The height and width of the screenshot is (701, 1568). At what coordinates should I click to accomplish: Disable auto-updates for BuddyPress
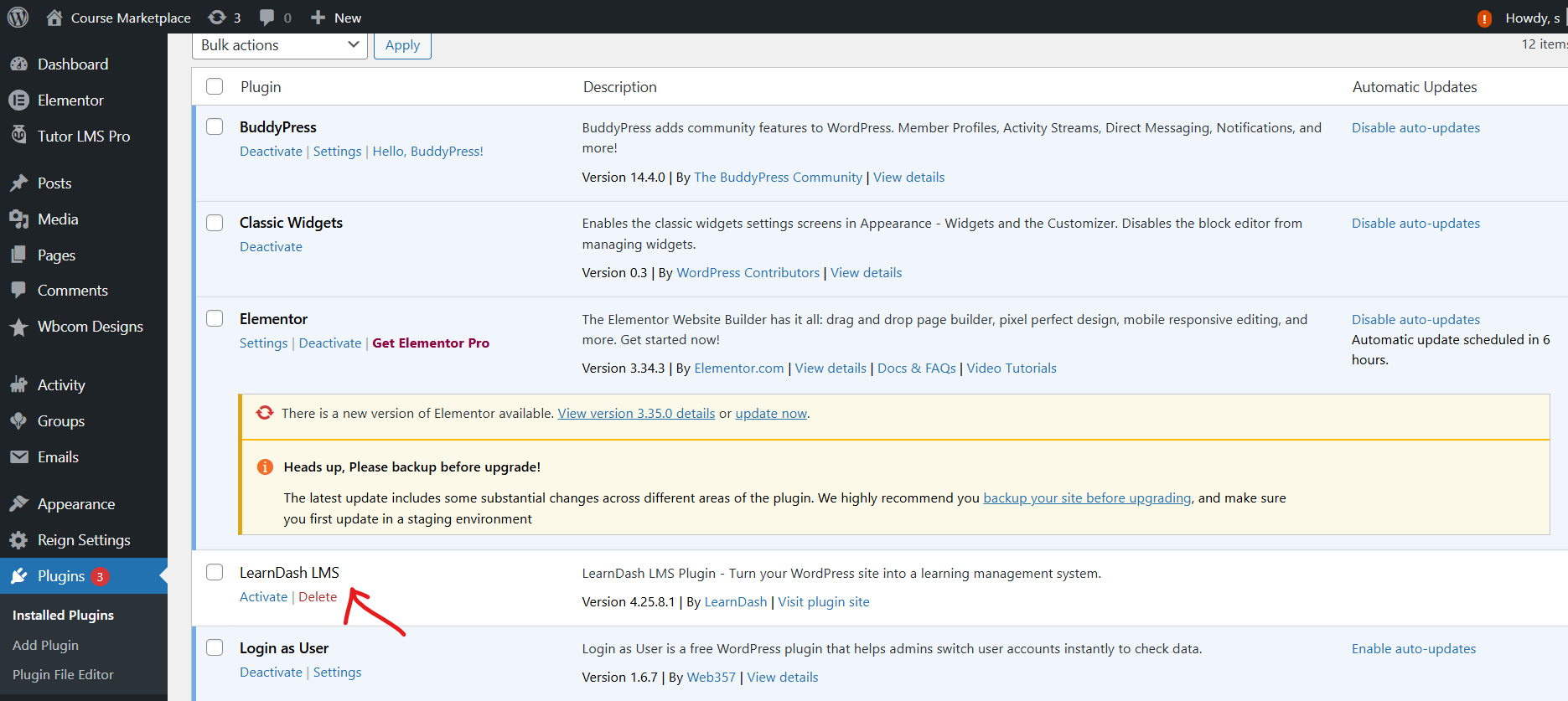(x=1415, y=128)
